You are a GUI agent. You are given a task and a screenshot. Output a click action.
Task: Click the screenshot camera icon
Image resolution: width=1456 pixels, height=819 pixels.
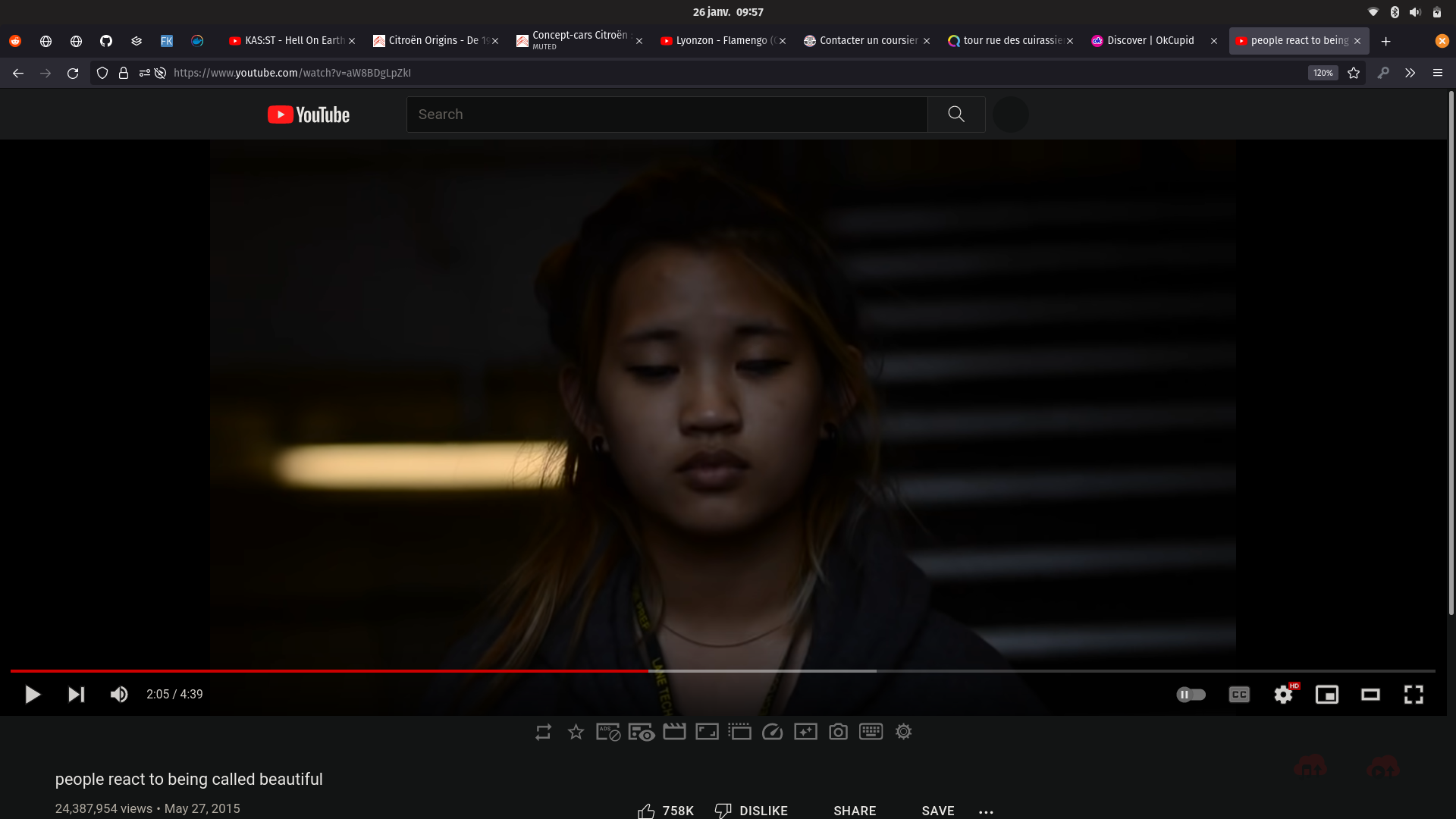838,732
